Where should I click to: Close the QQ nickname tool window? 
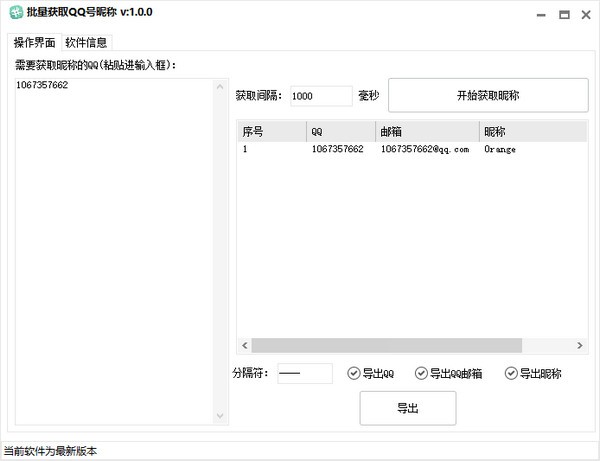587,15
